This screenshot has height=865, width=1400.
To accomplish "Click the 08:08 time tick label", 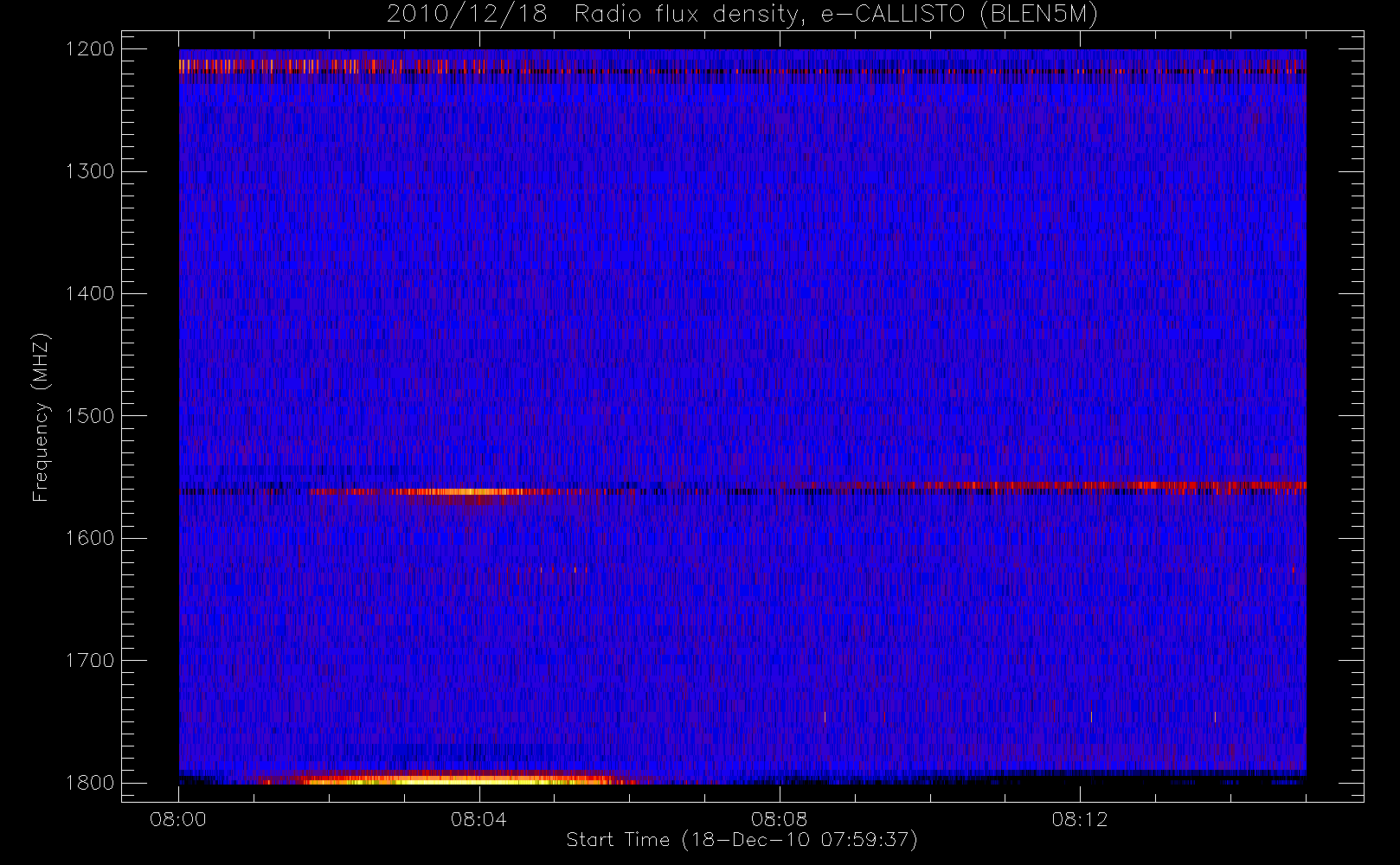I will click(779, 819).
